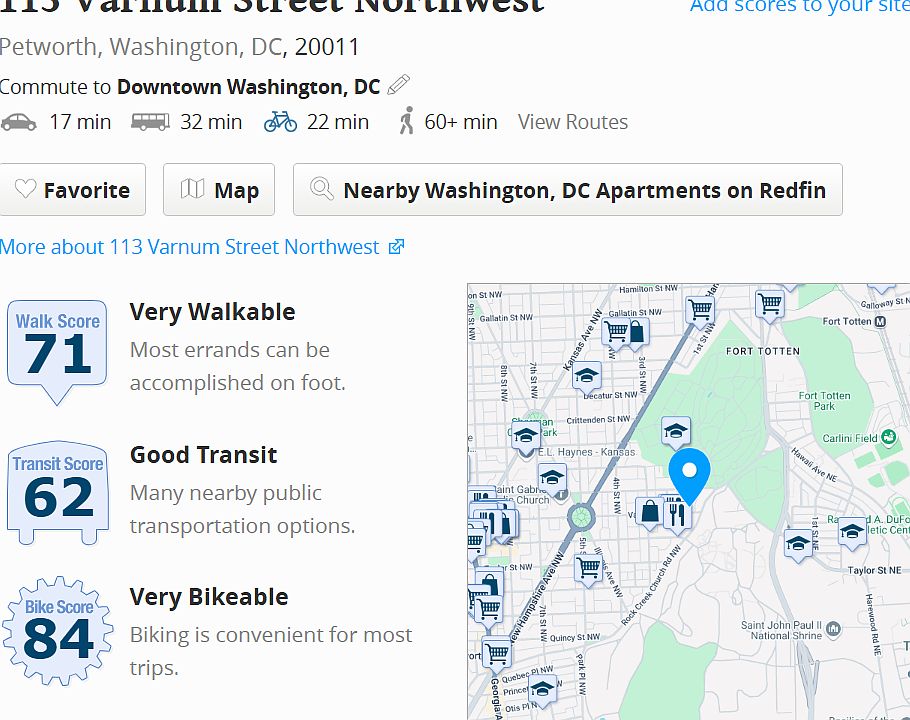Click the shopping bag marker beside the restaurant marker
This screenshot has height=720, width=910.
click(x=650, y=512)
